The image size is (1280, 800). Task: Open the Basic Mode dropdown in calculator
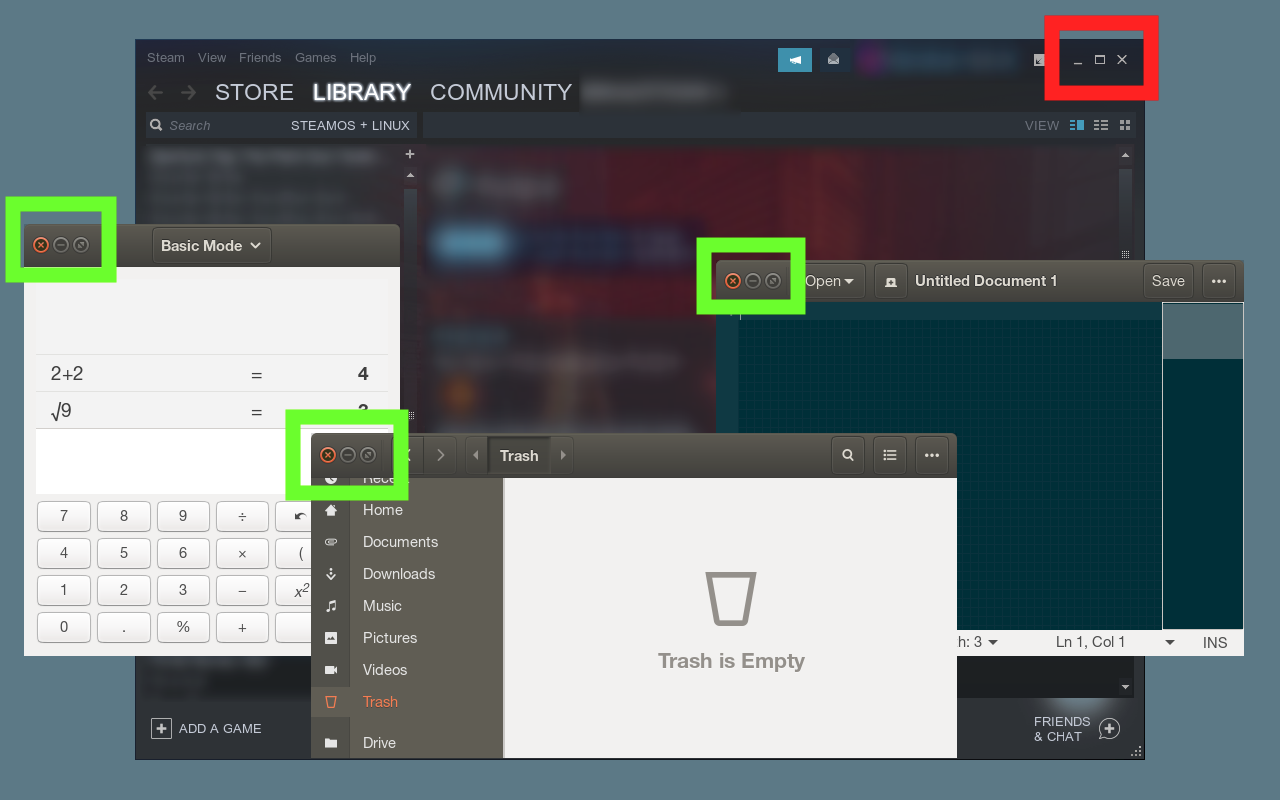coord(212,246)
